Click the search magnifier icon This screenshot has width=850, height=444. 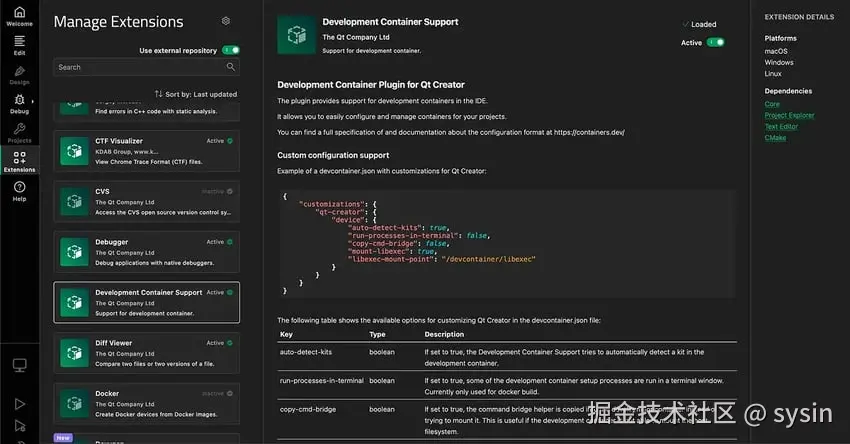[231, 67]
